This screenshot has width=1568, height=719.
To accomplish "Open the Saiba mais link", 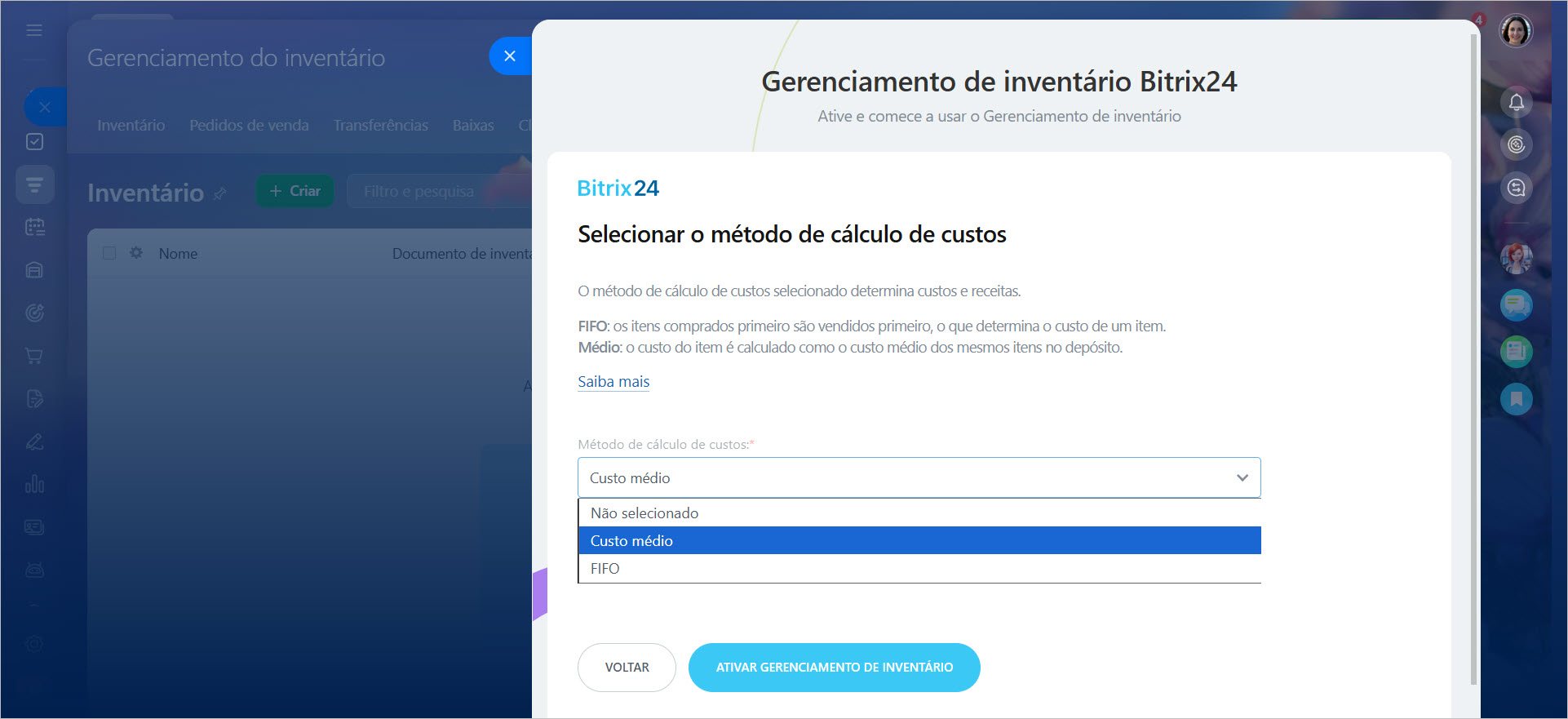I will (x=613, y=381).
